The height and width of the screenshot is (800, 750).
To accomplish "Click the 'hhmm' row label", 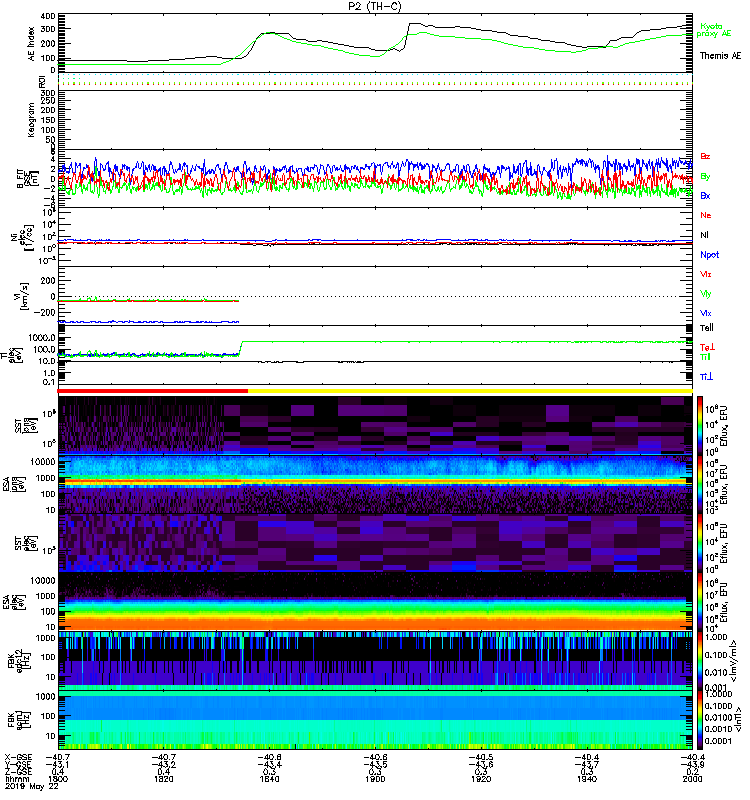I will click(16, 779).
